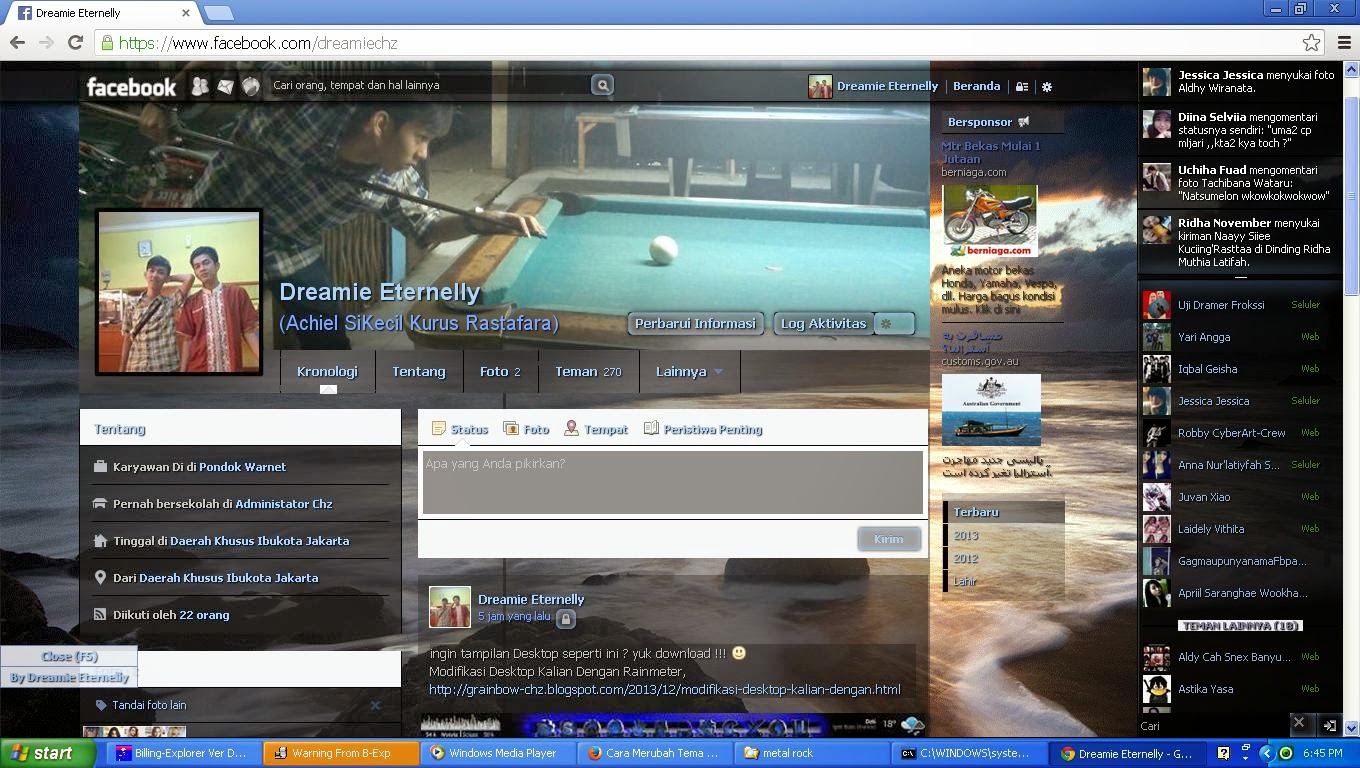1360x768 pixels.
Task: Select the Foto composer tab
Action: (526, 429)
